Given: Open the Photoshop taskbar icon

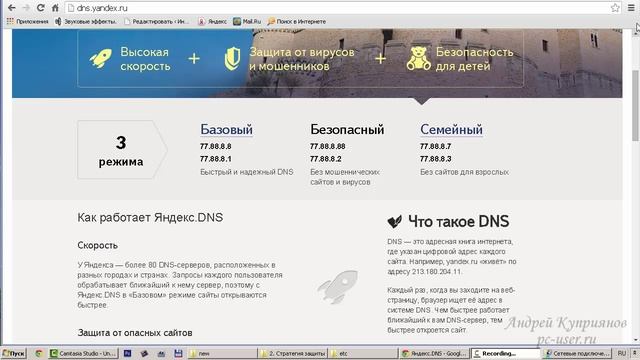Looking at the screenshot, I should point(127,353).
